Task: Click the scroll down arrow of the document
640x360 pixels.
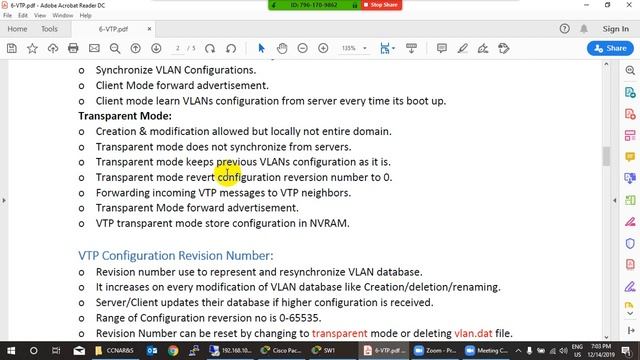Action: coord(606,337)
